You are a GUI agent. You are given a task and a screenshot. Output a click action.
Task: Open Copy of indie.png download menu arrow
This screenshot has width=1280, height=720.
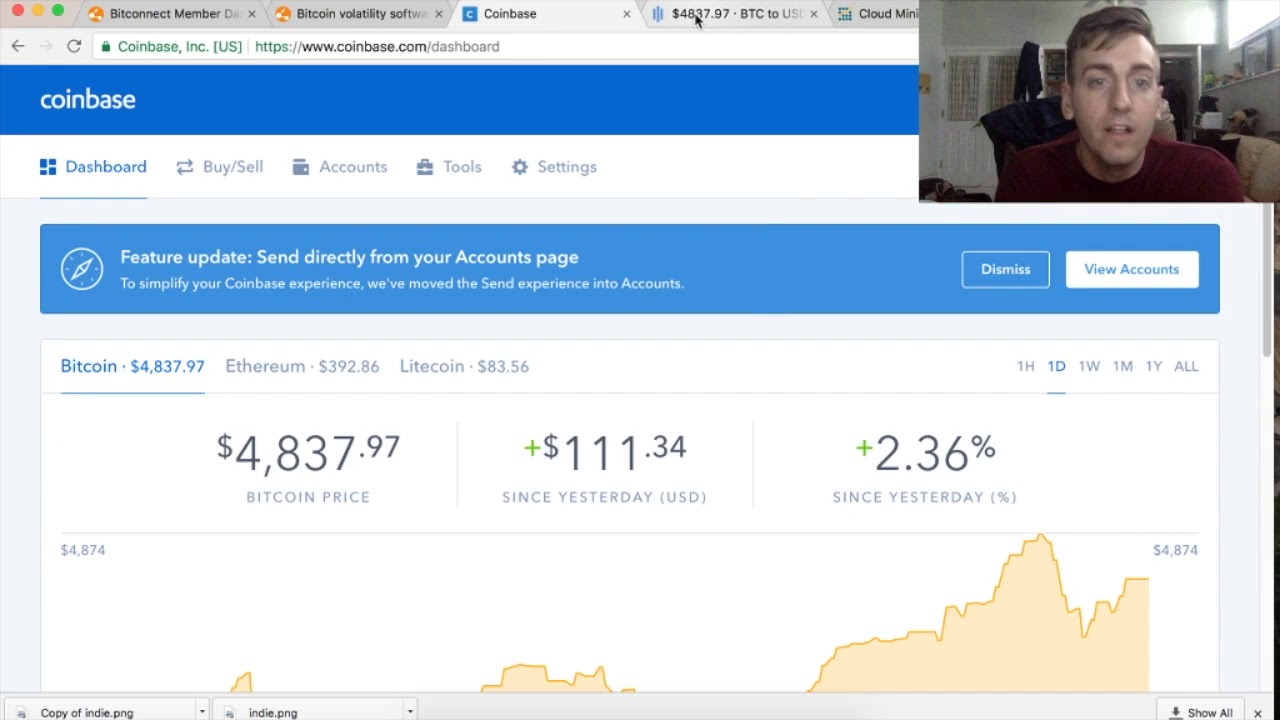[202, 712]
